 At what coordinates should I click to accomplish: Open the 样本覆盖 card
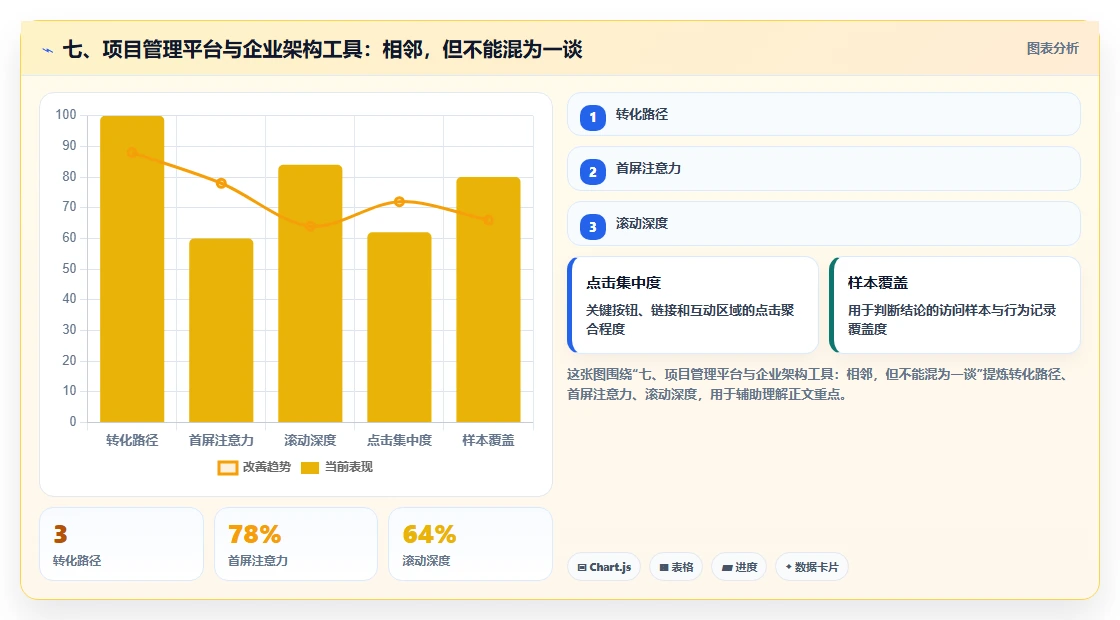coord(955,305)
